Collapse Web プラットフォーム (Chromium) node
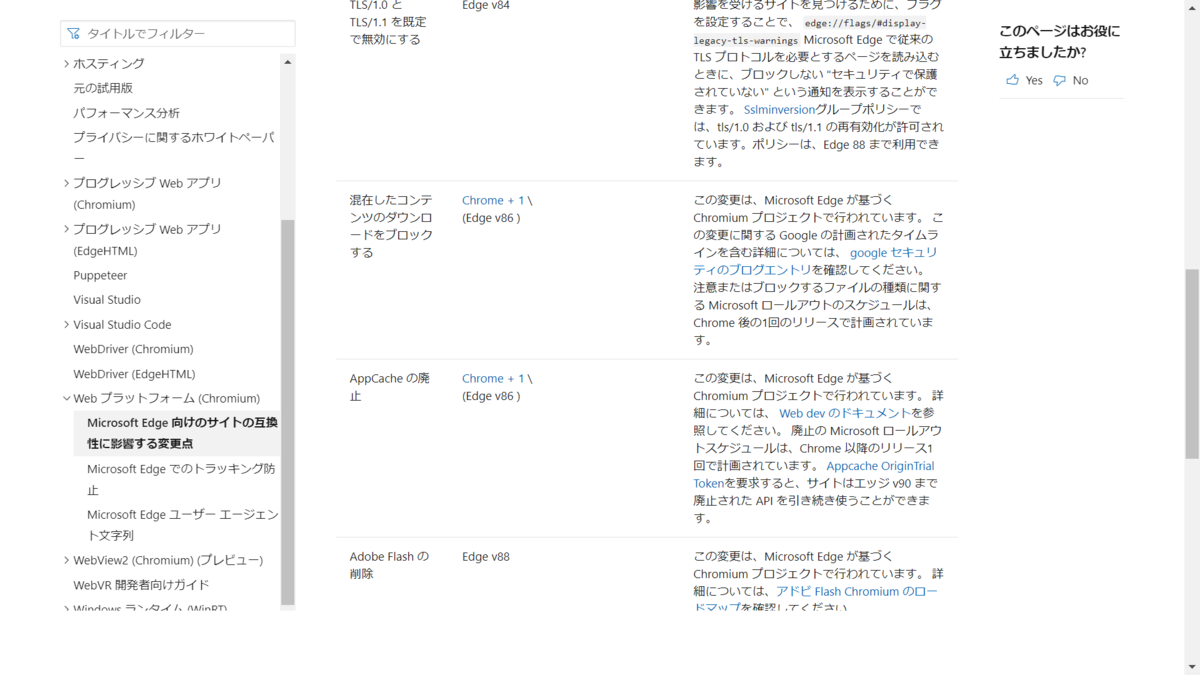This screenshot has width=1200, height=675. tap(67, 398)
